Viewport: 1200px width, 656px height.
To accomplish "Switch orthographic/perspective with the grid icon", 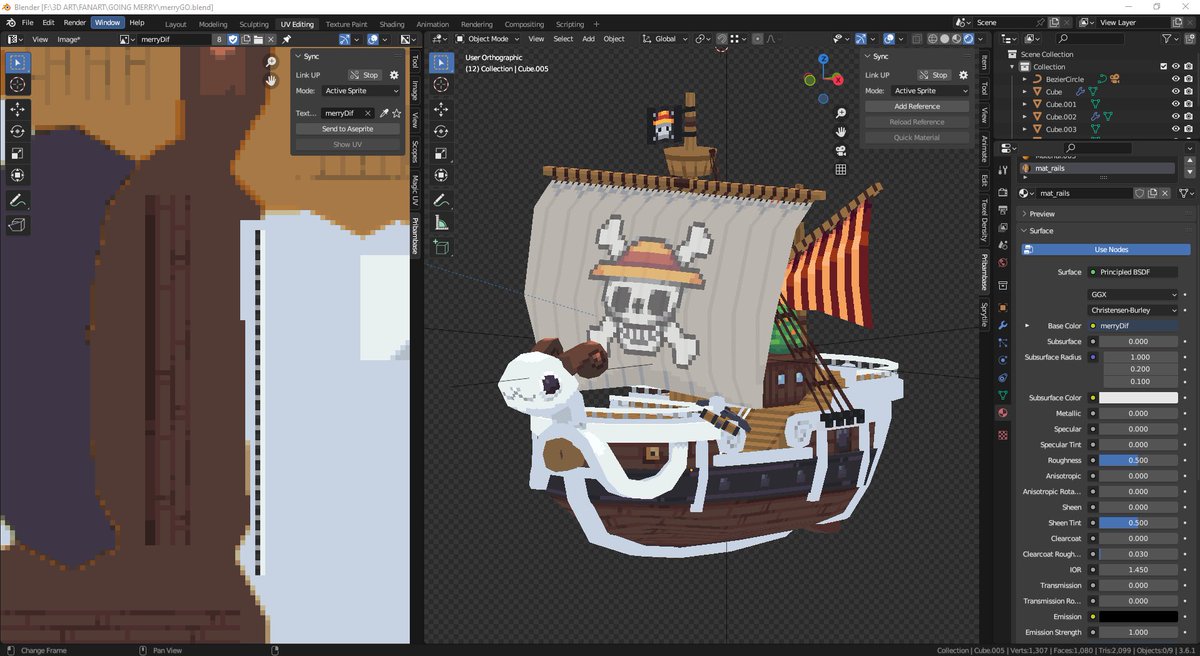I will point(841,169).
